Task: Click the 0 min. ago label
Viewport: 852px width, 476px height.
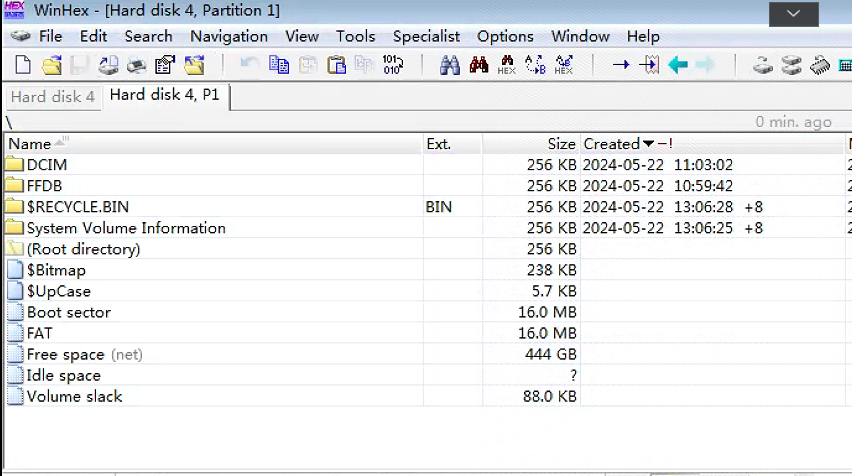Action: [793, 122]
